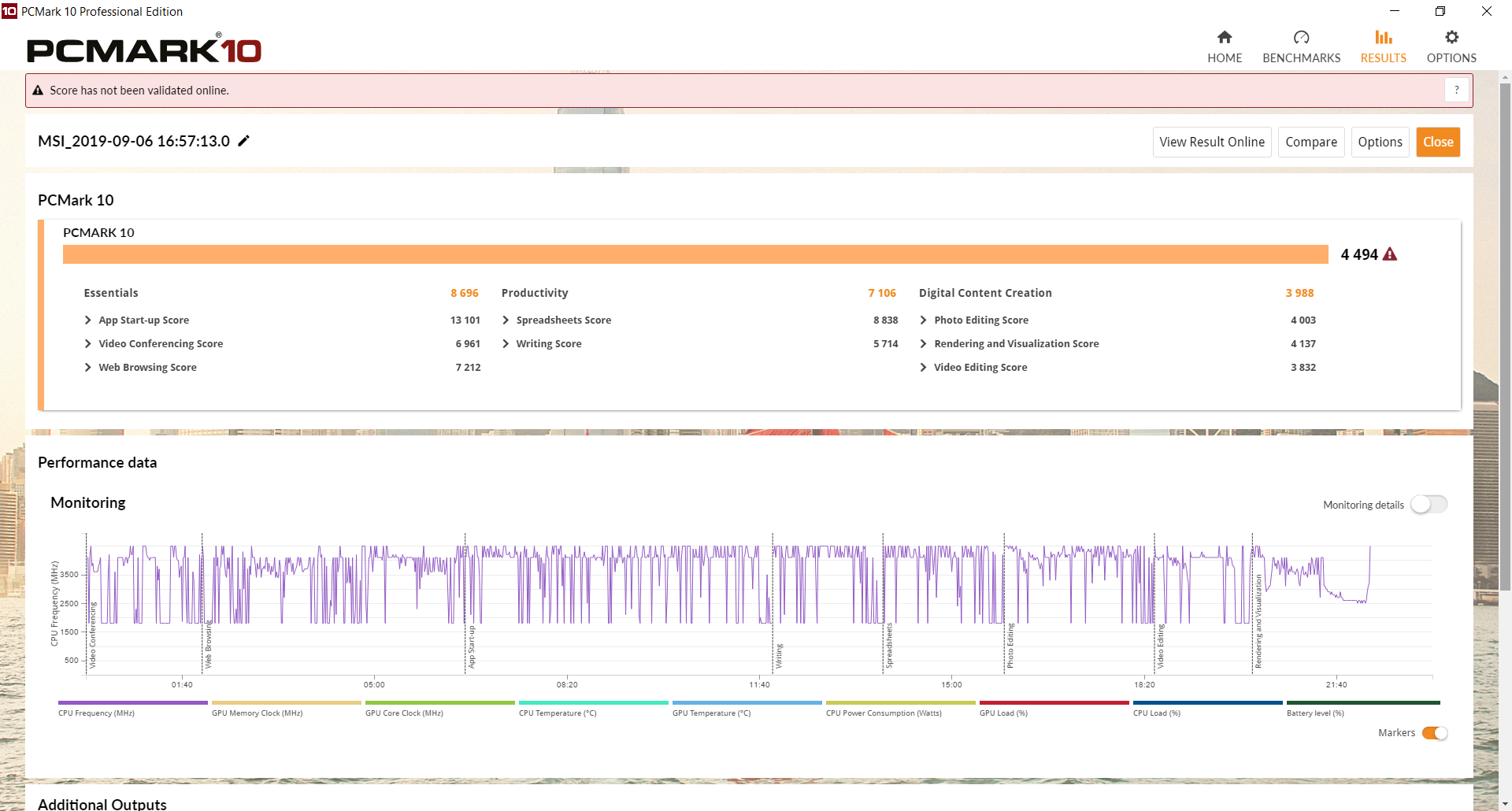The image size is (1512, 811).
Task: Expand Video Editing Score details
Action: (x=923, y=368)
